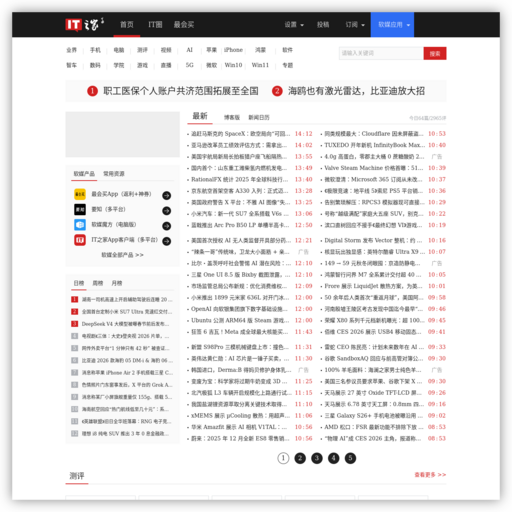
Task: Select the 常用资源 sidebar tab
Action: [x=114, y=174]
